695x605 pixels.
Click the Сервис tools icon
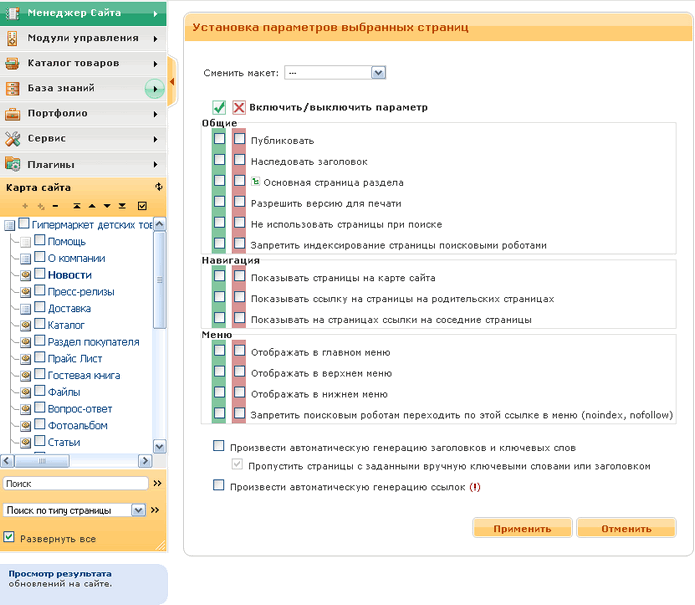click(13, 138)
